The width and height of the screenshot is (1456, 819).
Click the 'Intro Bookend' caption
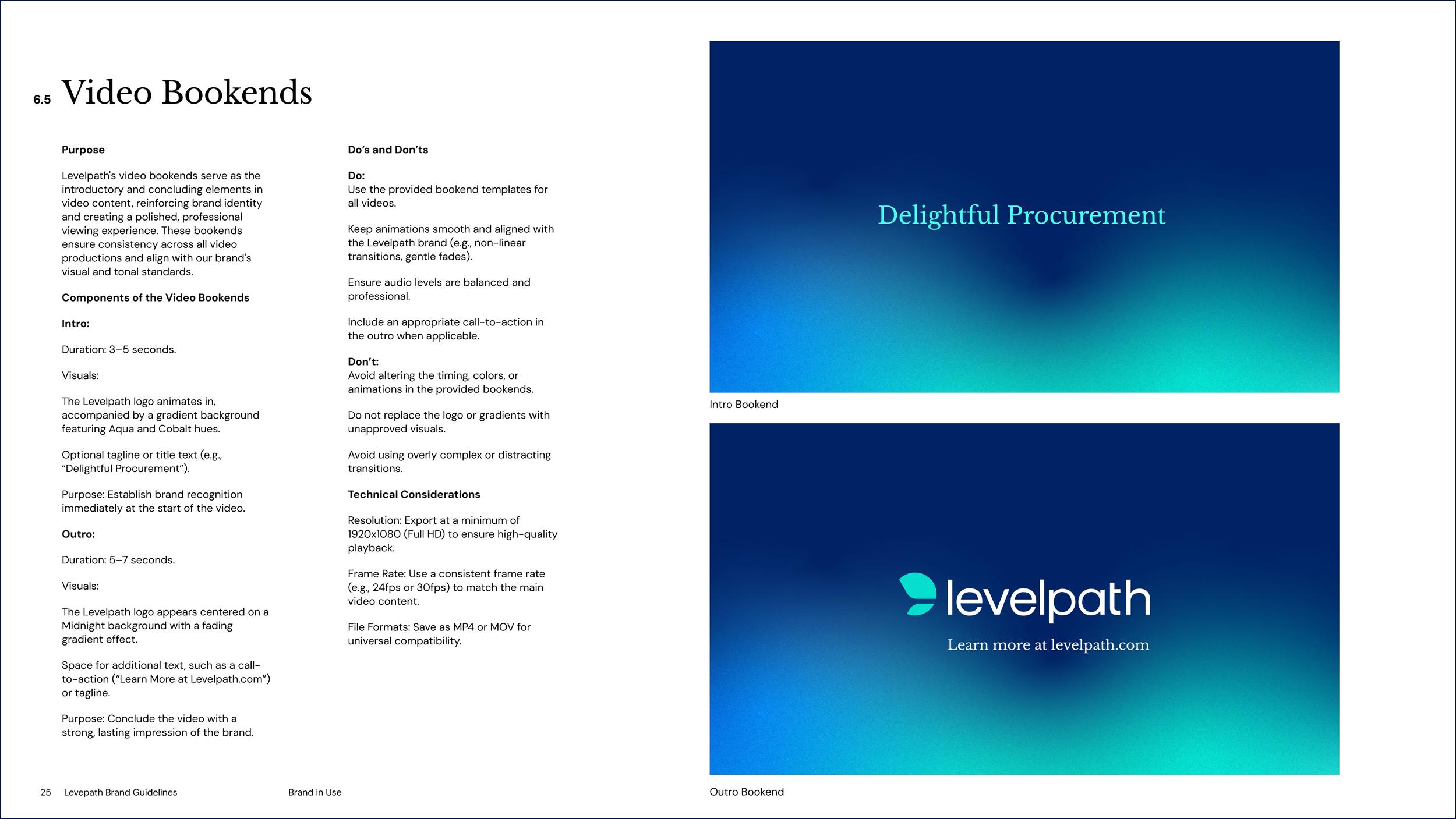click(744, 405)
